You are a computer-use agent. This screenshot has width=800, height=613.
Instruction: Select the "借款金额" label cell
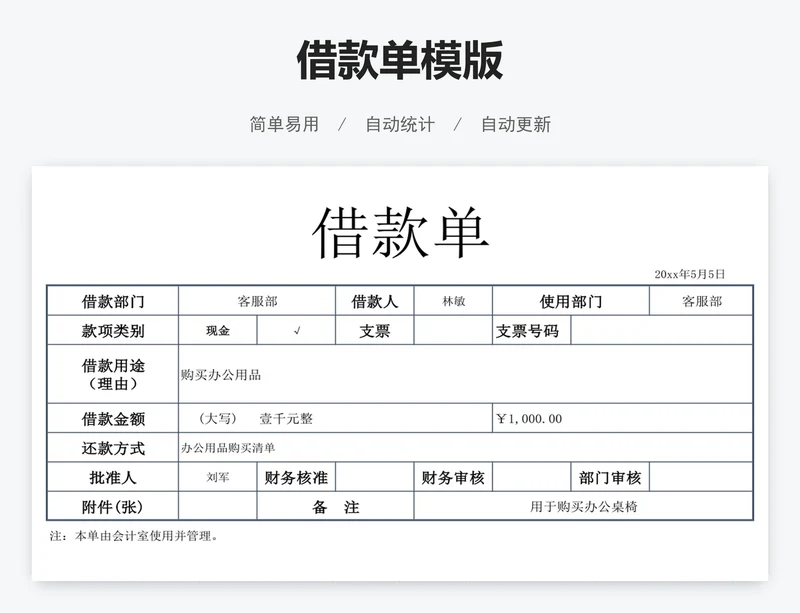113,418
